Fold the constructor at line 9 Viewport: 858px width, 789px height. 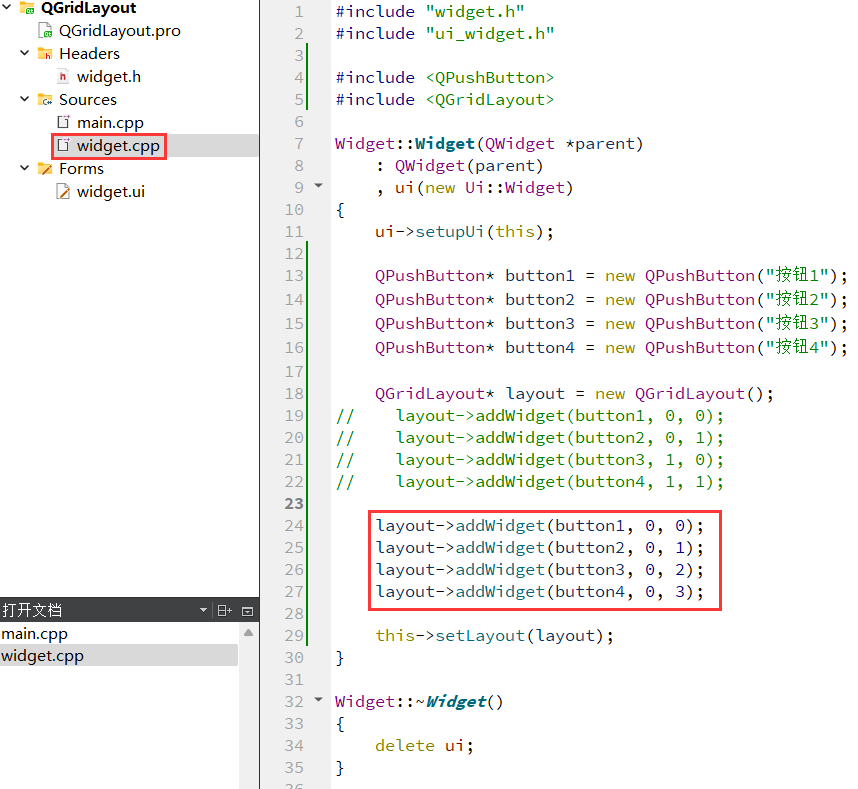(x=318, y=185)
